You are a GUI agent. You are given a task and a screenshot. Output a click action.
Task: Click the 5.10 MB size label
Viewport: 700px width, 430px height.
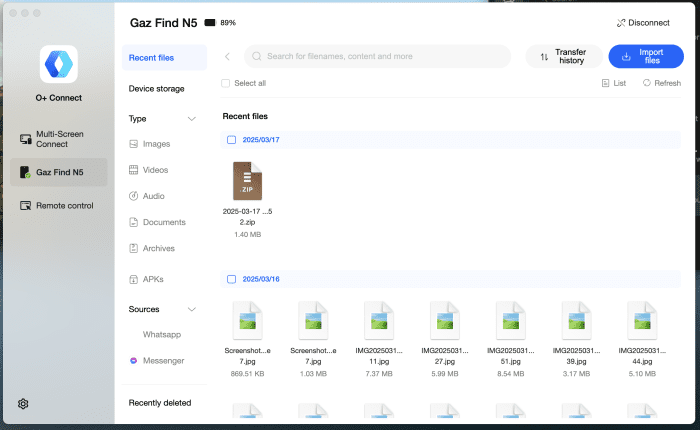[x=642, y=374]
